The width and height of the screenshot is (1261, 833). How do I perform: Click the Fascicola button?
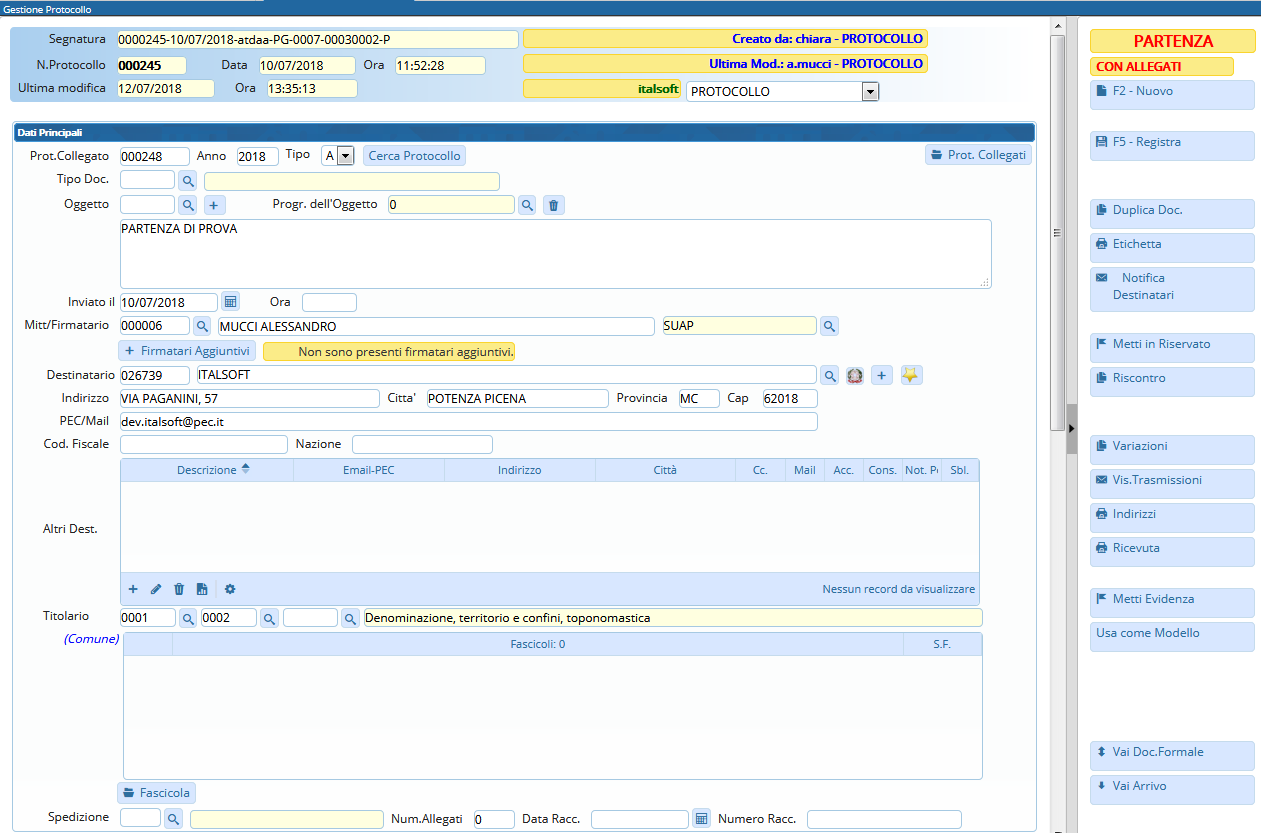[157, 793]
